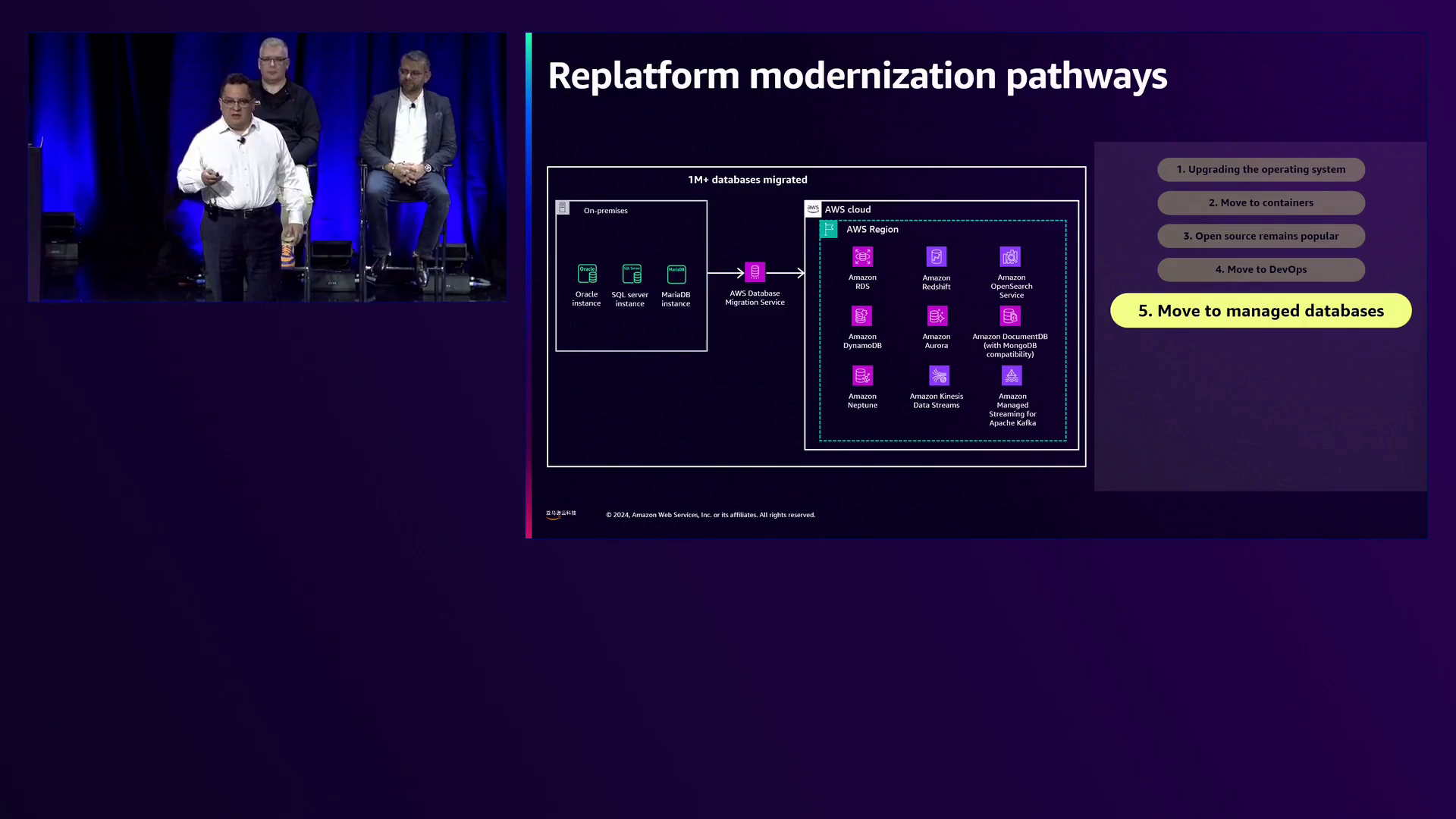Click the Amazon Managed Streaming Kafka icon
1456x819 pixels.
[1012, 375]
